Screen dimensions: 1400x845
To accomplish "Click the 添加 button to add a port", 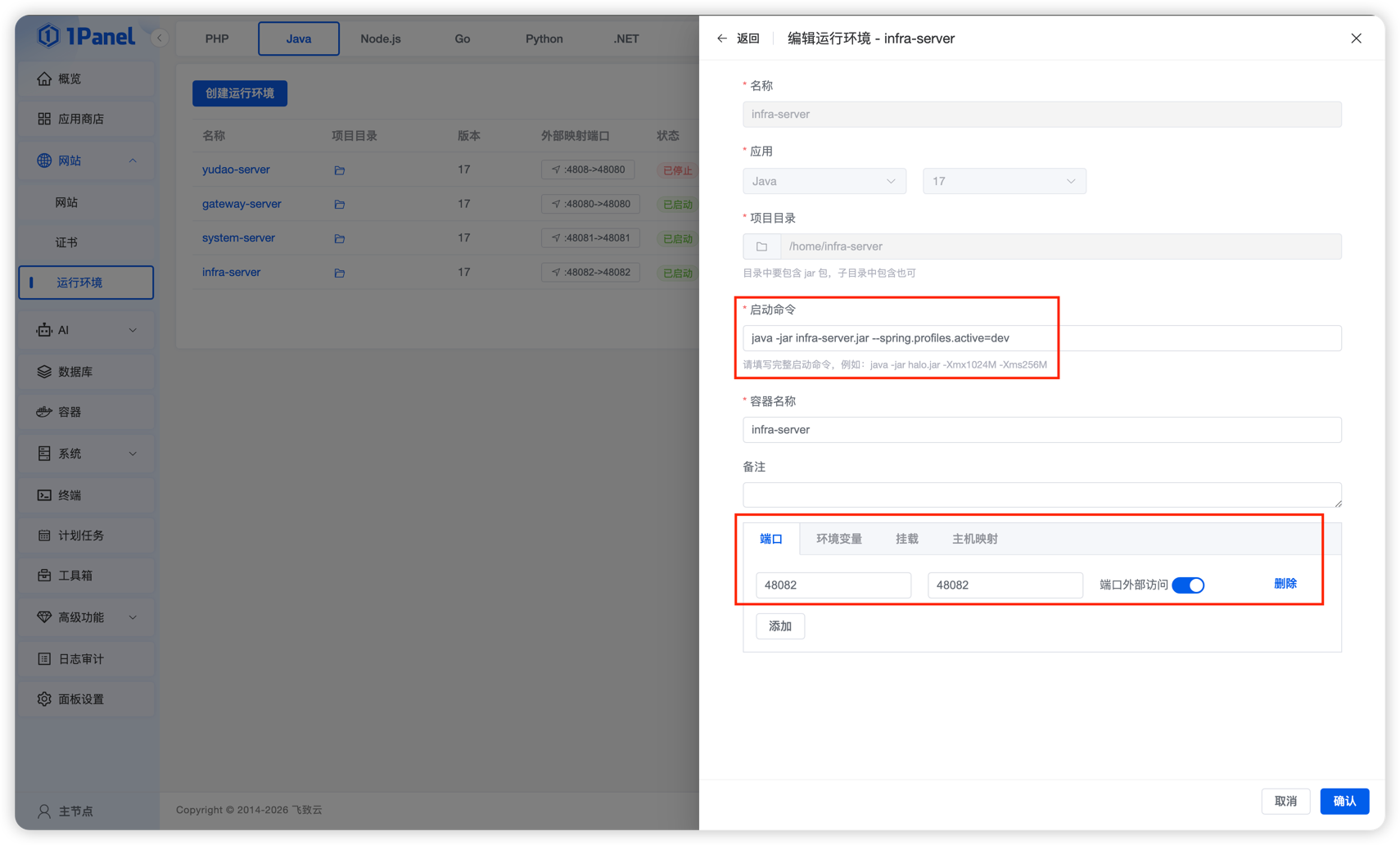I will pos(779,626).
